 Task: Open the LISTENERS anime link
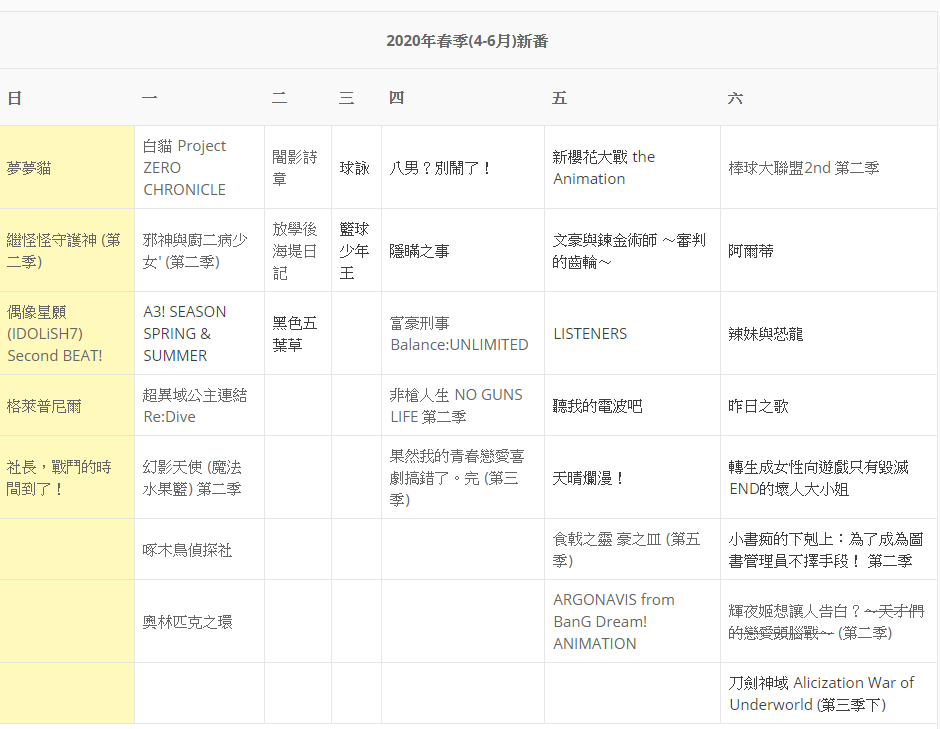590,333
